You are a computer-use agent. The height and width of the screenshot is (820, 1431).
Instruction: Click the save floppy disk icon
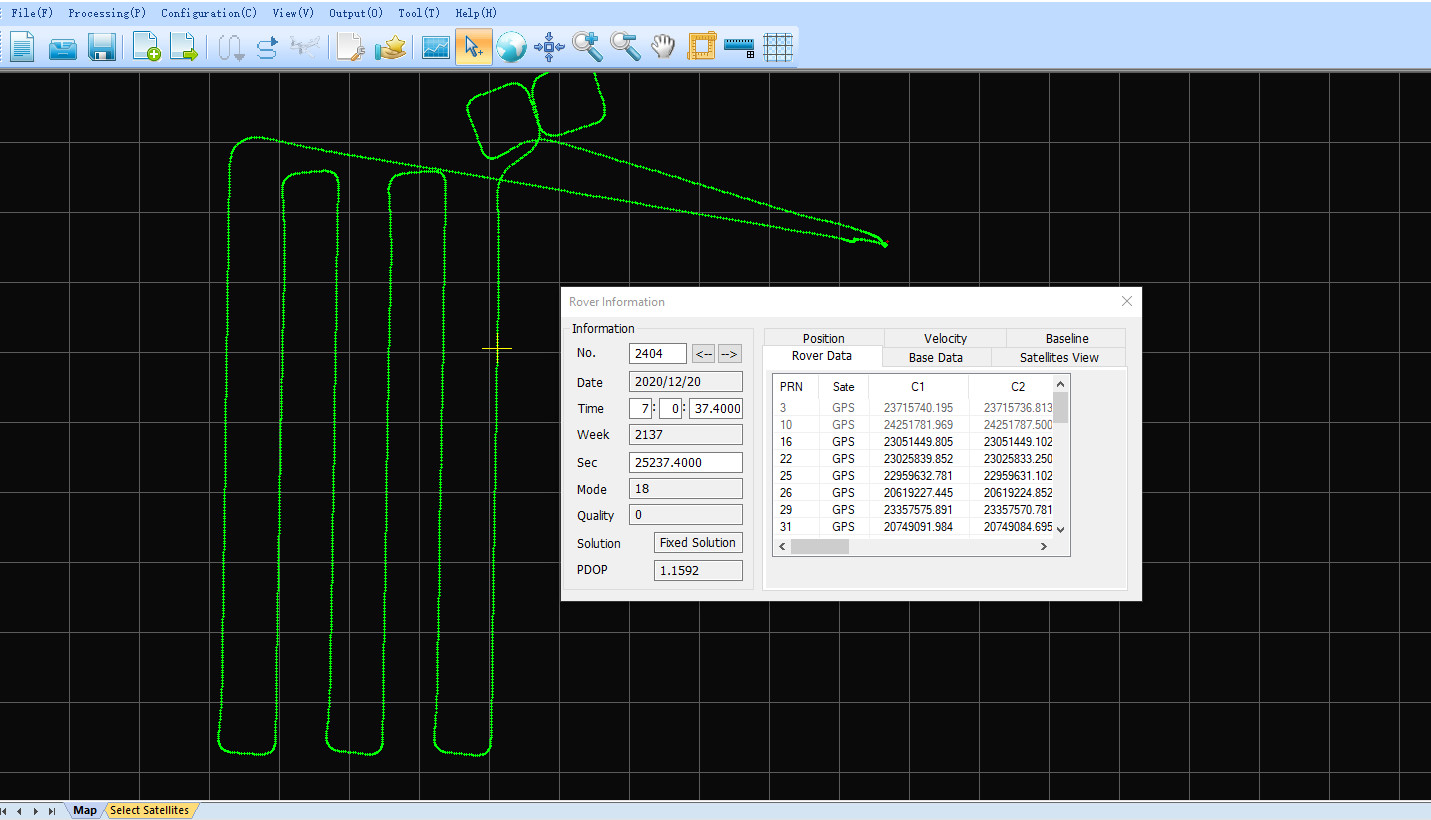(x=102, y=47)
